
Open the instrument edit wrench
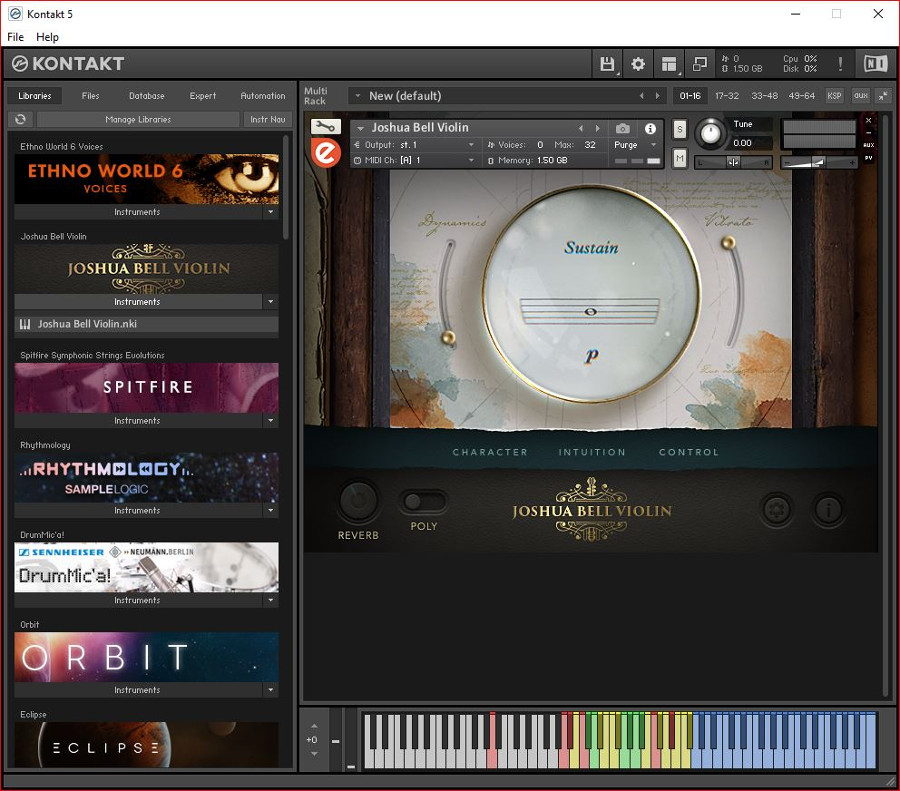coord(325,126)
